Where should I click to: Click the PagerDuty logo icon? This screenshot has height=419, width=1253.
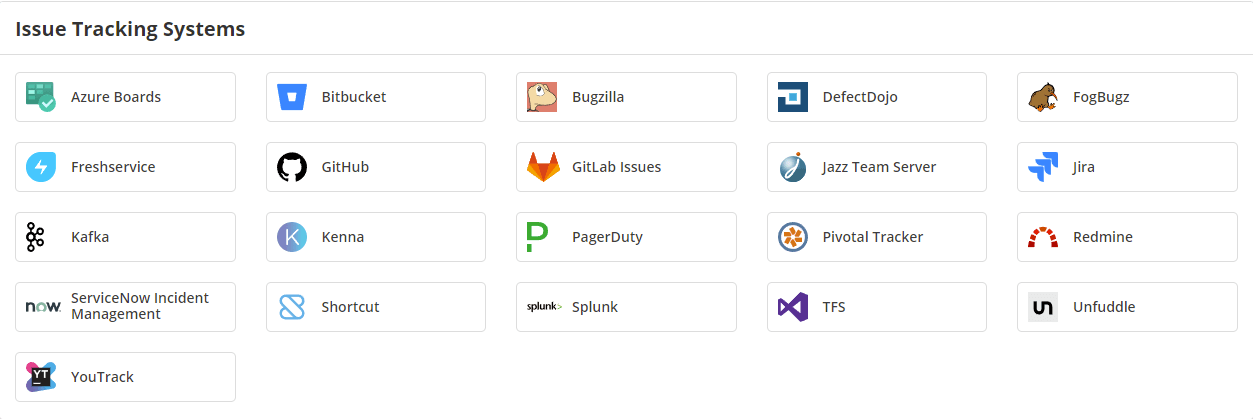(537, 237)
